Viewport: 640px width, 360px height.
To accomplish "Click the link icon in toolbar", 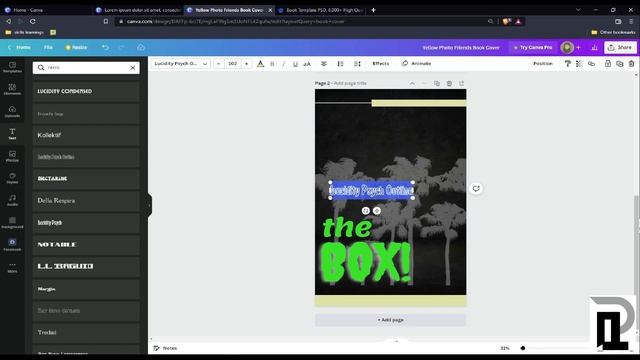I will (591, 64).
